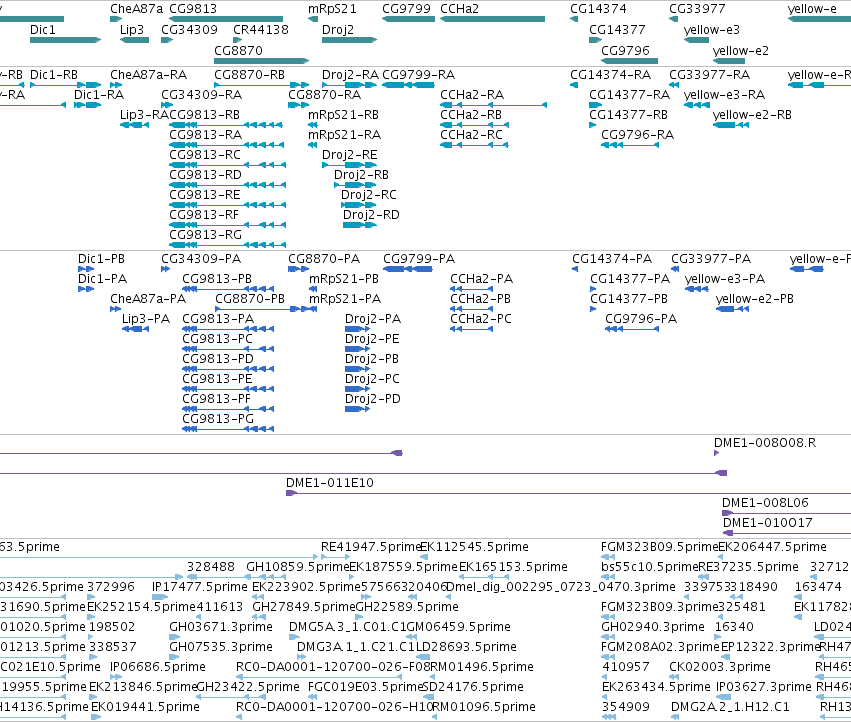Select the EST label "EK112545.5prime"
Viewport: 851px width, 722px height.
click(x=474, y=547)
